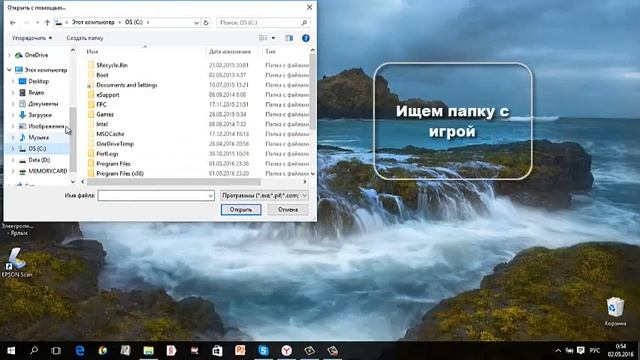Open PowerPoint from the taskbar
This screenshot has height=360, width=640.
tap(240, 350)
